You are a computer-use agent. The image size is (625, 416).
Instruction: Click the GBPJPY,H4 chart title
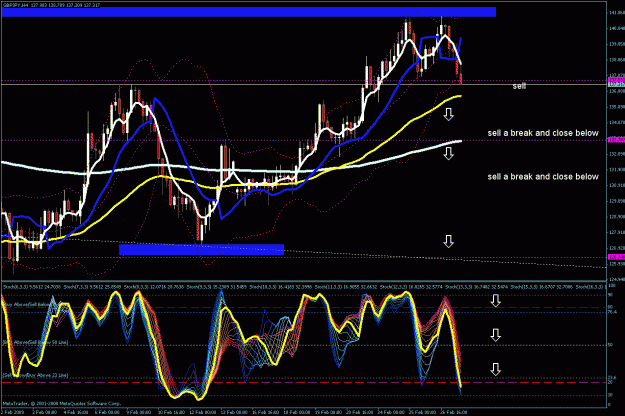pos(51,5)
